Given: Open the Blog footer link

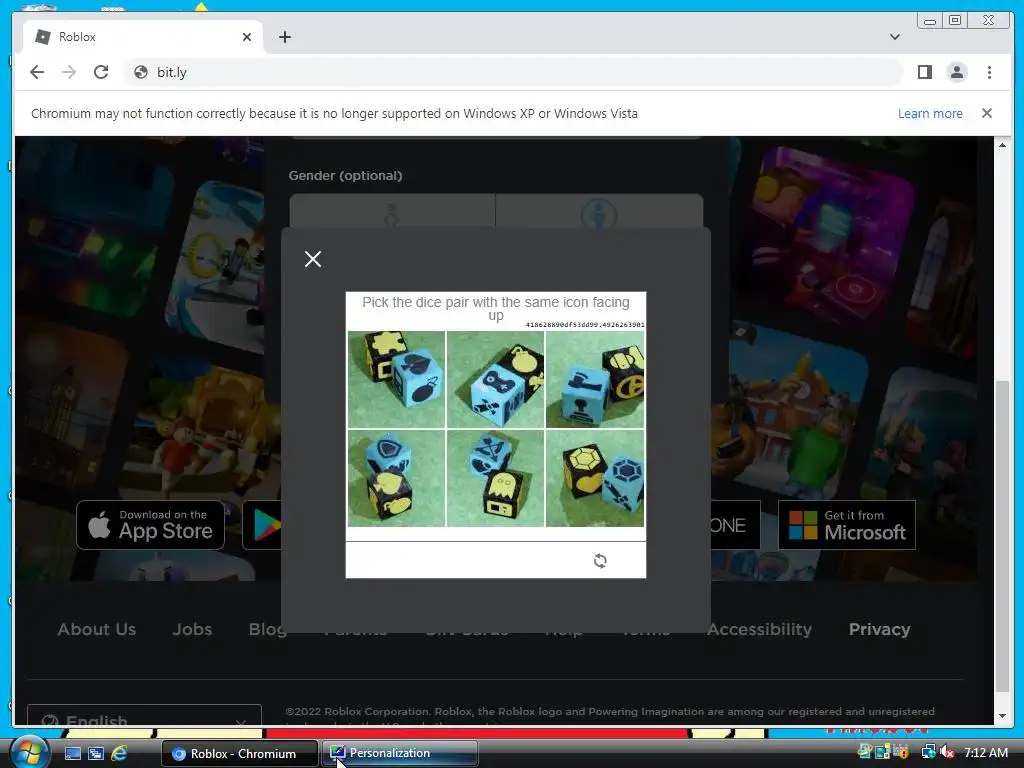Looking at the screenshot, I should [267, 630].
